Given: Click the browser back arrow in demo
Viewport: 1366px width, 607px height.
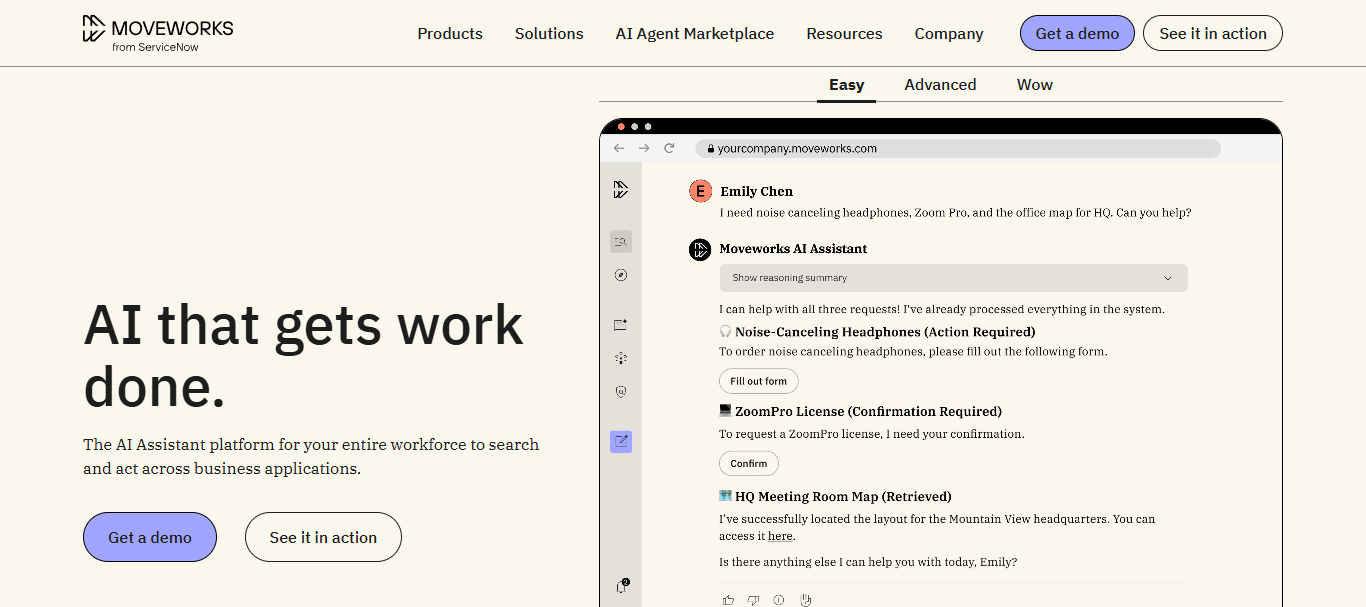Looking at the screenshot, I should point(619,148).
